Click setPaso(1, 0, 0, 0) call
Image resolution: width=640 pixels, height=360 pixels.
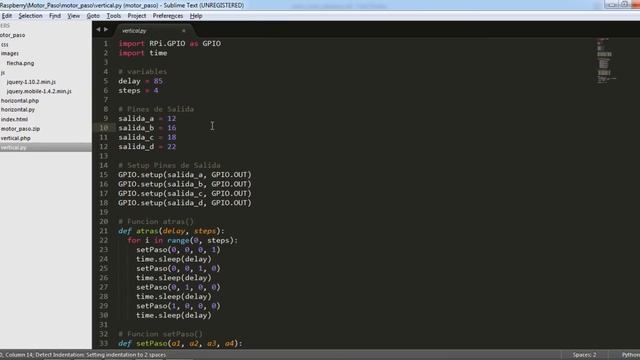pos(178,306)
